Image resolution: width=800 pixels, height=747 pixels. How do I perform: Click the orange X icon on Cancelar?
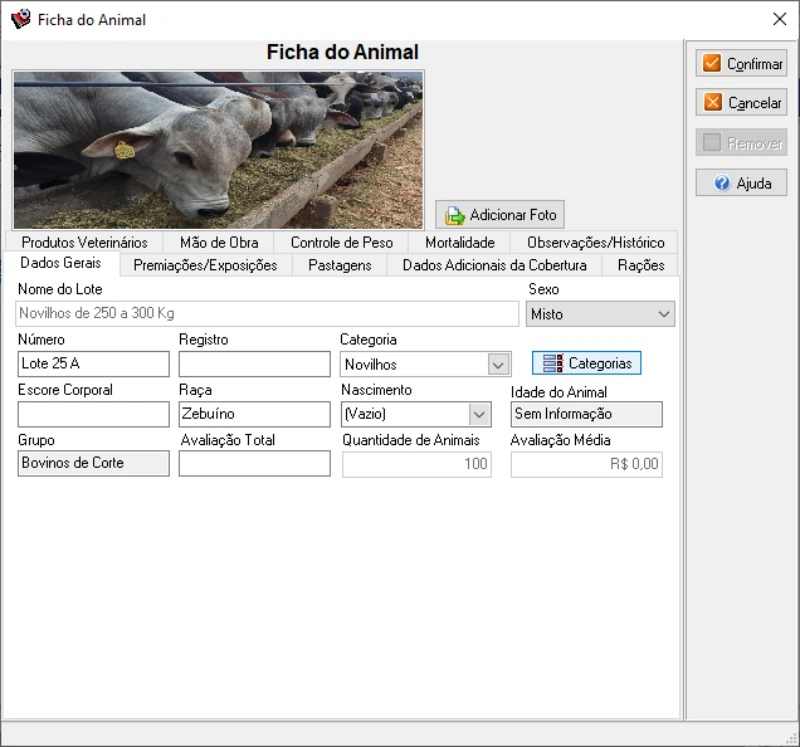click(712, 103)
